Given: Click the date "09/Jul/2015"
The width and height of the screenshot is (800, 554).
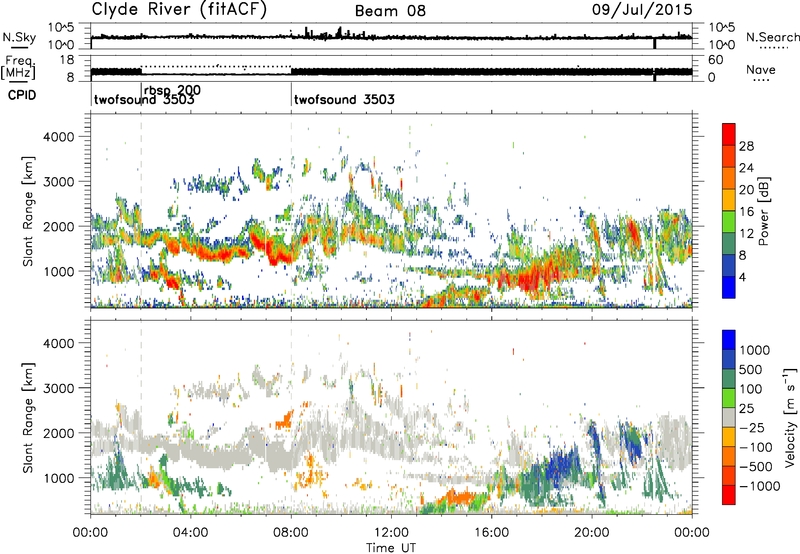Looking at the screenshot, I should point(642,10).
